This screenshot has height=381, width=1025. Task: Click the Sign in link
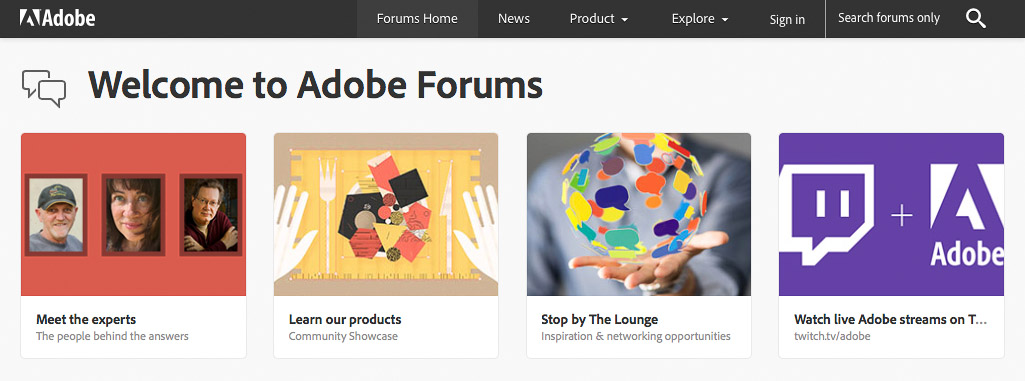787,20
